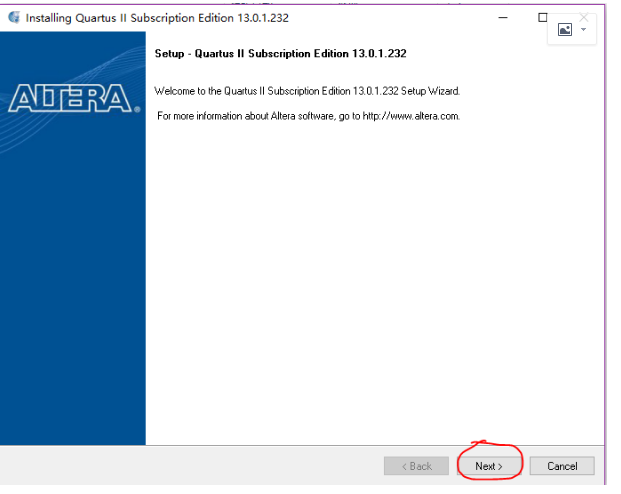Click the installer icon in title bar
Image resolution: width=621 pixels, height=494 pixels.
pos(14,18)
